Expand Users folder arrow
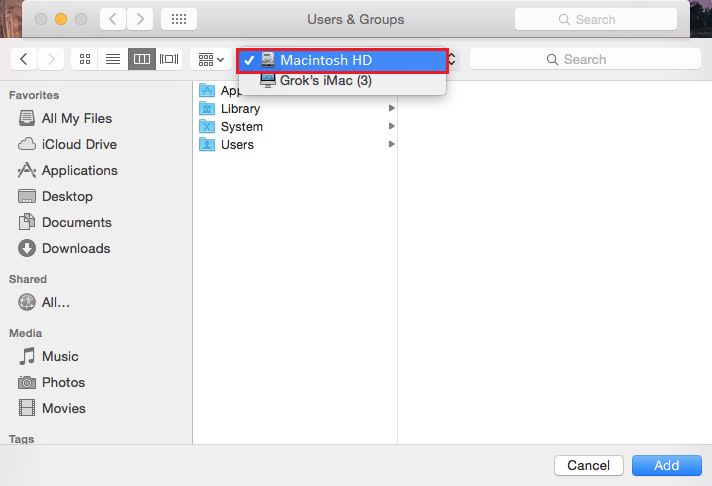The height and width of the screenshot is (486, 712). click(x=391, y=144)
